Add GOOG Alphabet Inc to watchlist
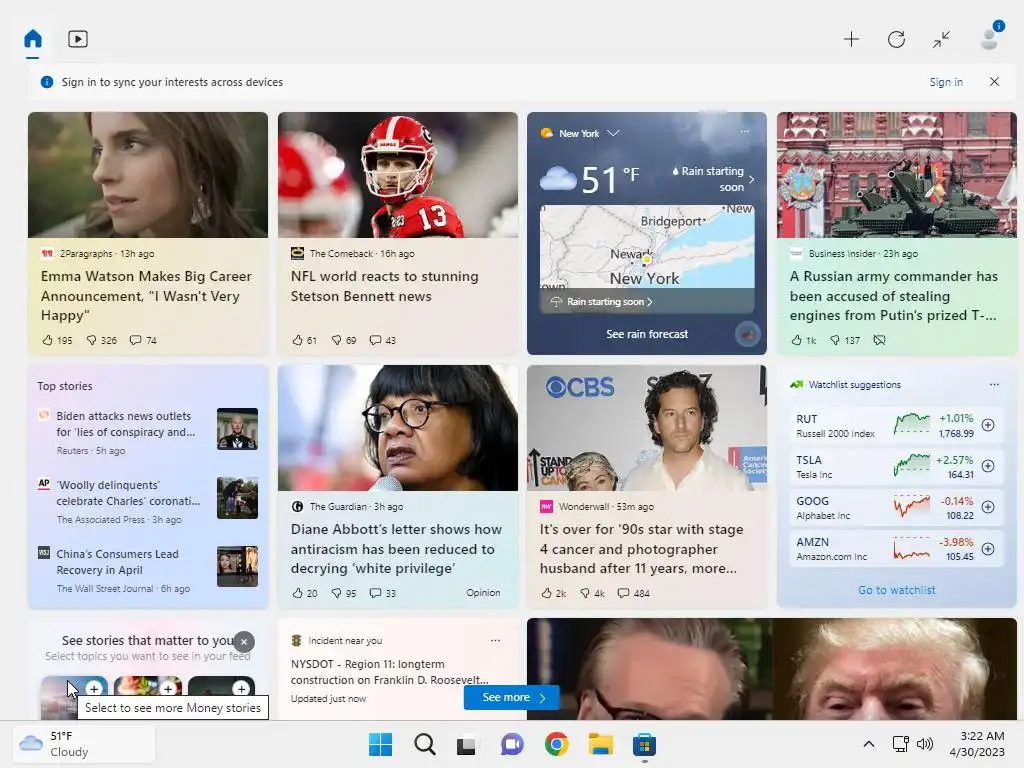The width and height of the screenshot is (1024, 768). 988,507
